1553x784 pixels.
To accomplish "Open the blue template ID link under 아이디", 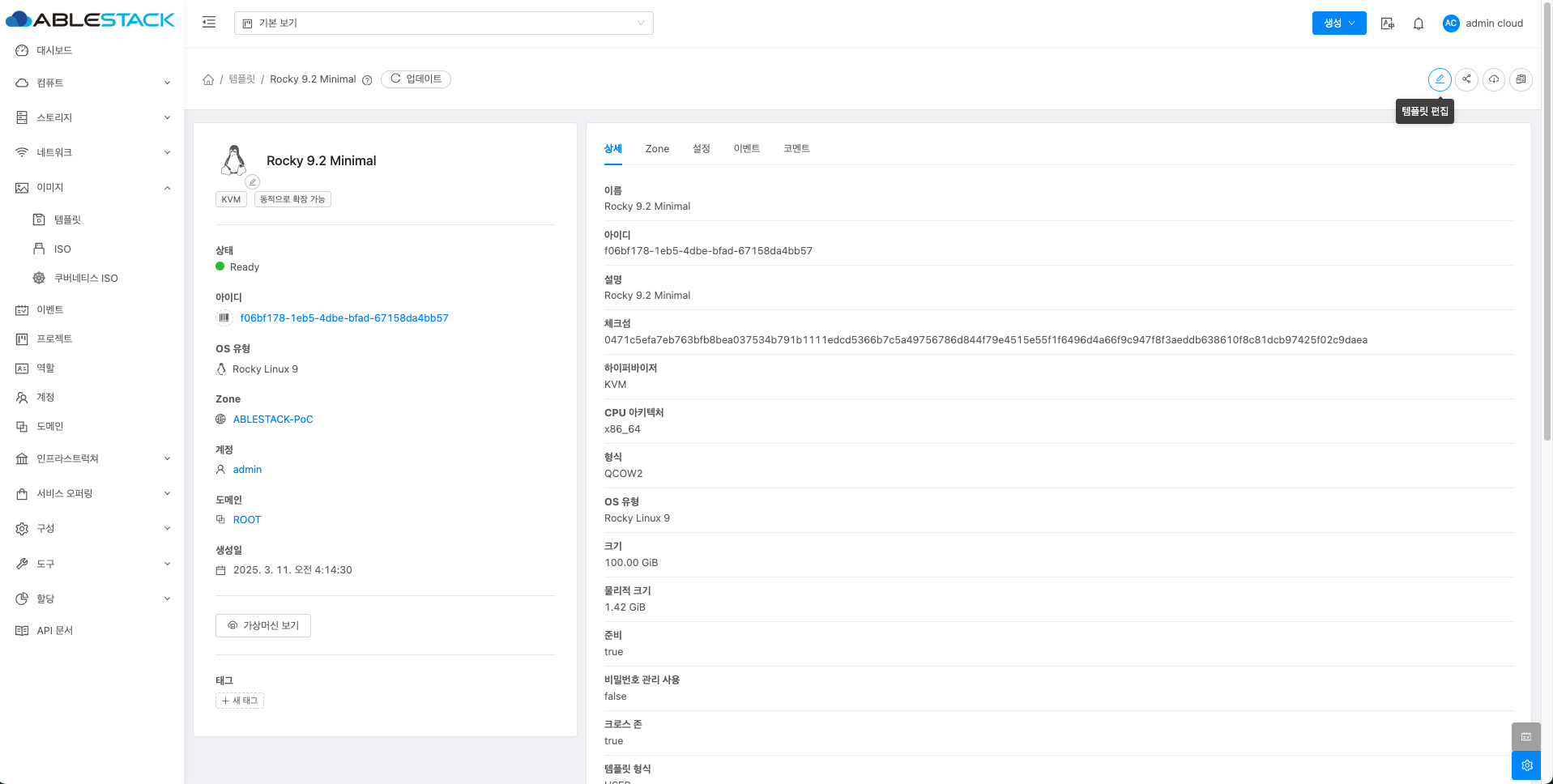I will coord(344,318).
